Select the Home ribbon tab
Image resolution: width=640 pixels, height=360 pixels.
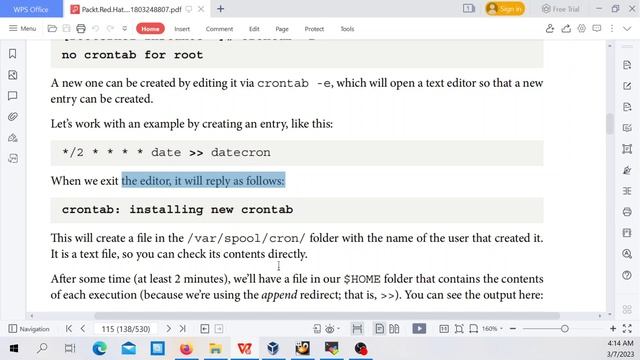click(x=150, y=29)
